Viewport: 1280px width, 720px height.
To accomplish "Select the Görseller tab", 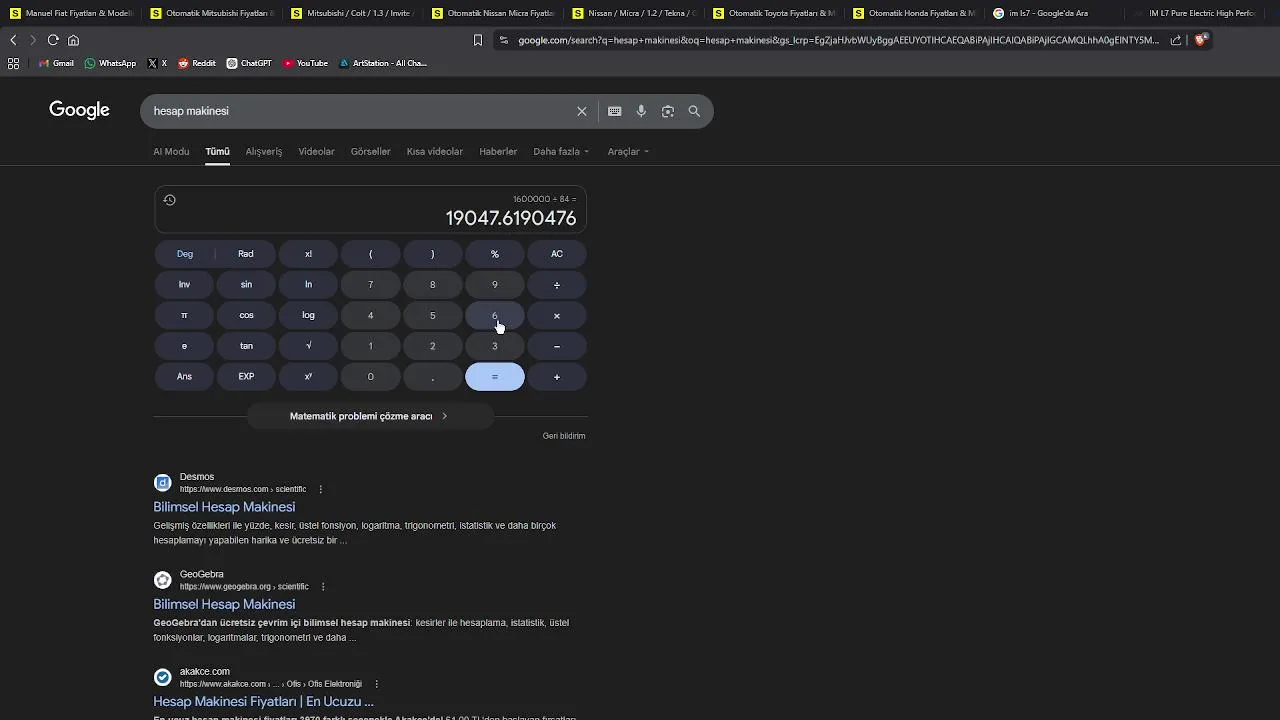I will [x=370, y=152].
